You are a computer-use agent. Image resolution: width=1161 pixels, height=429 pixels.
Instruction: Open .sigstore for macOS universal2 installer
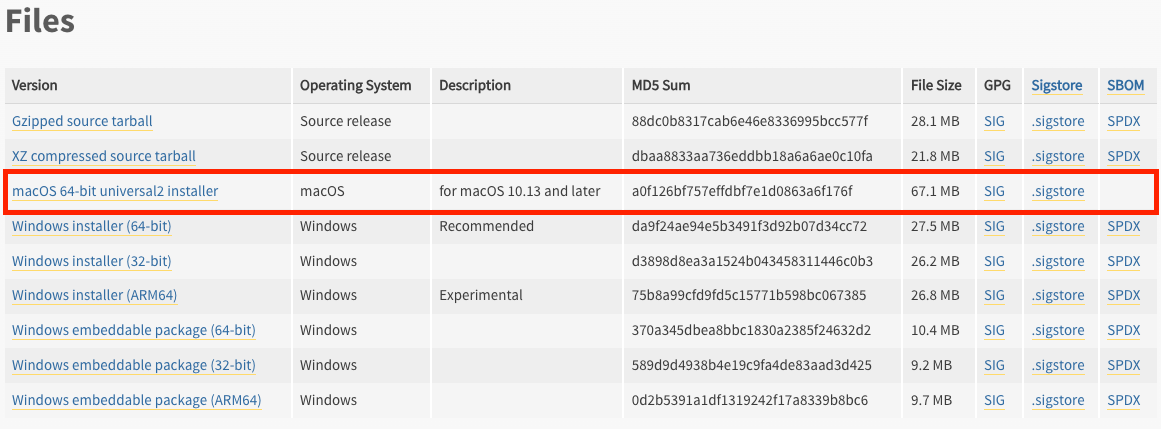(1058, 191)
